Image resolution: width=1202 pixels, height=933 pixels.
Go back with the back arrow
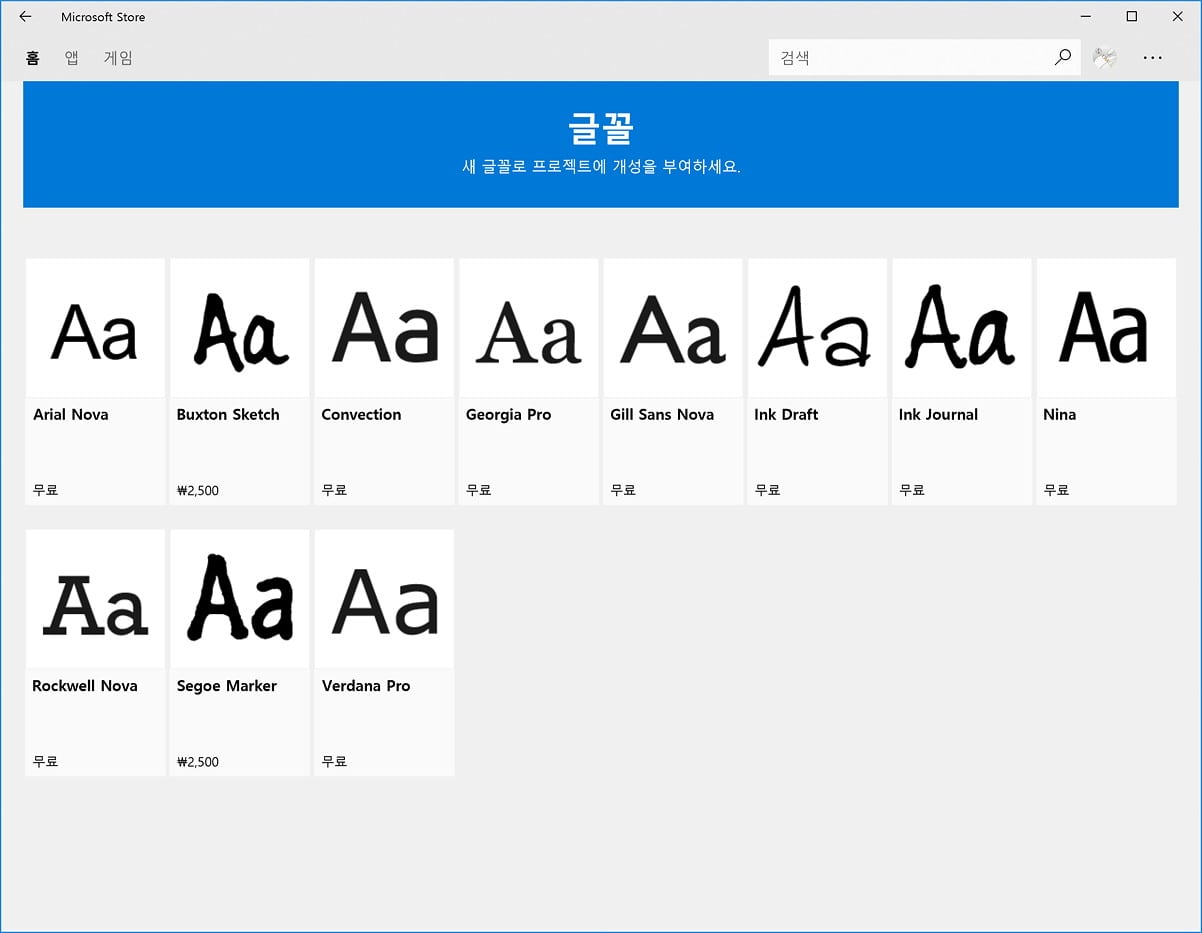(x=25, y=17)
